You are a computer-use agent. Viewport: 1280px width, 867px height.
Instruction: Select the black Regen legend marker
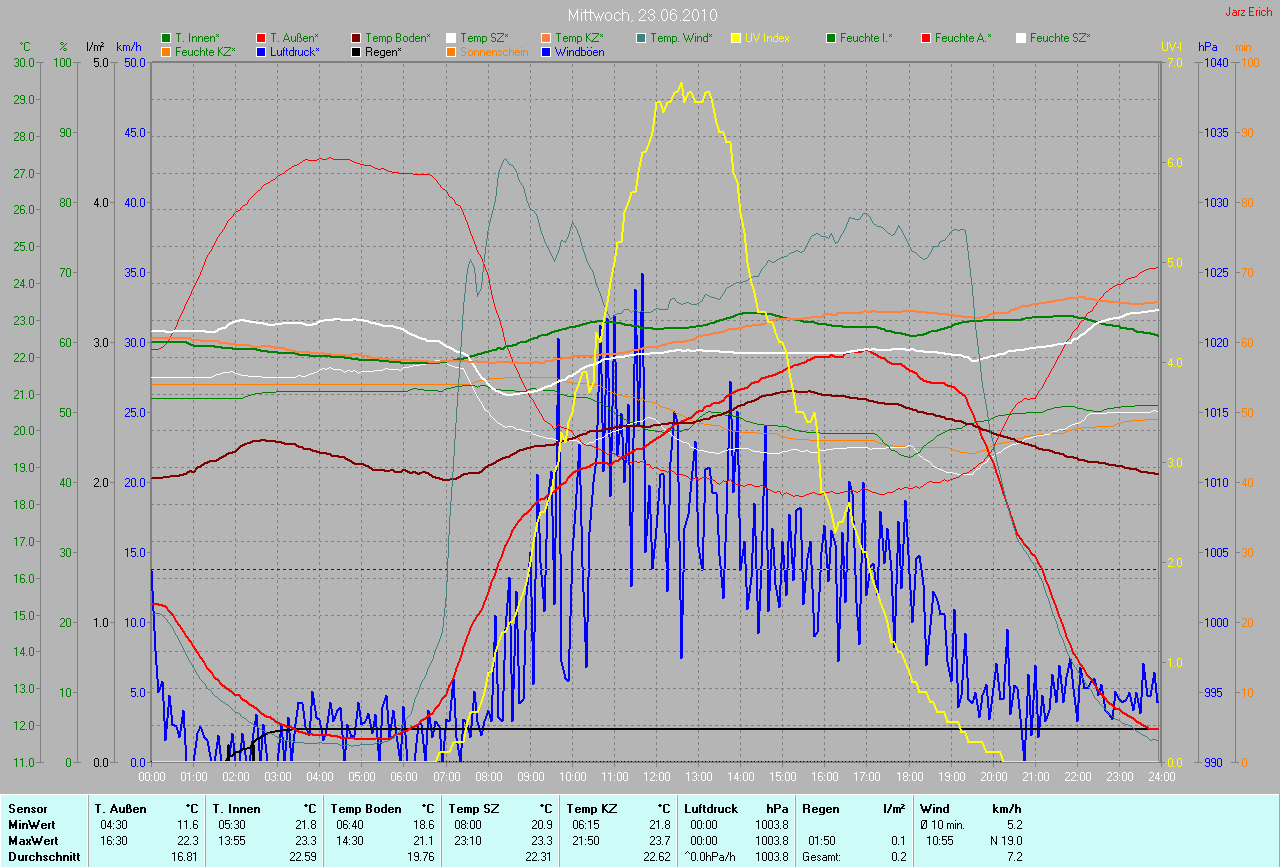tap(356, 51)
